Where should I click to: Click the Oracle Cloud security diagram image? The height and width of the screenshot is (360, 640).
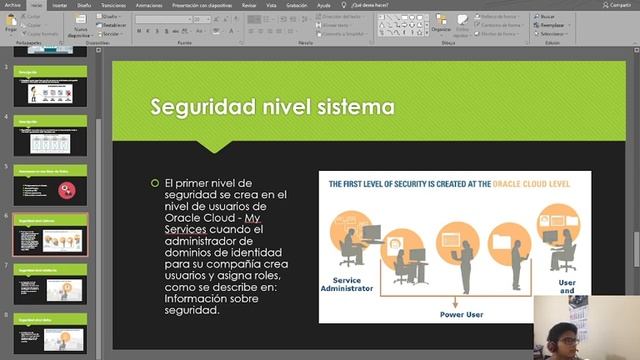(455, 247)
